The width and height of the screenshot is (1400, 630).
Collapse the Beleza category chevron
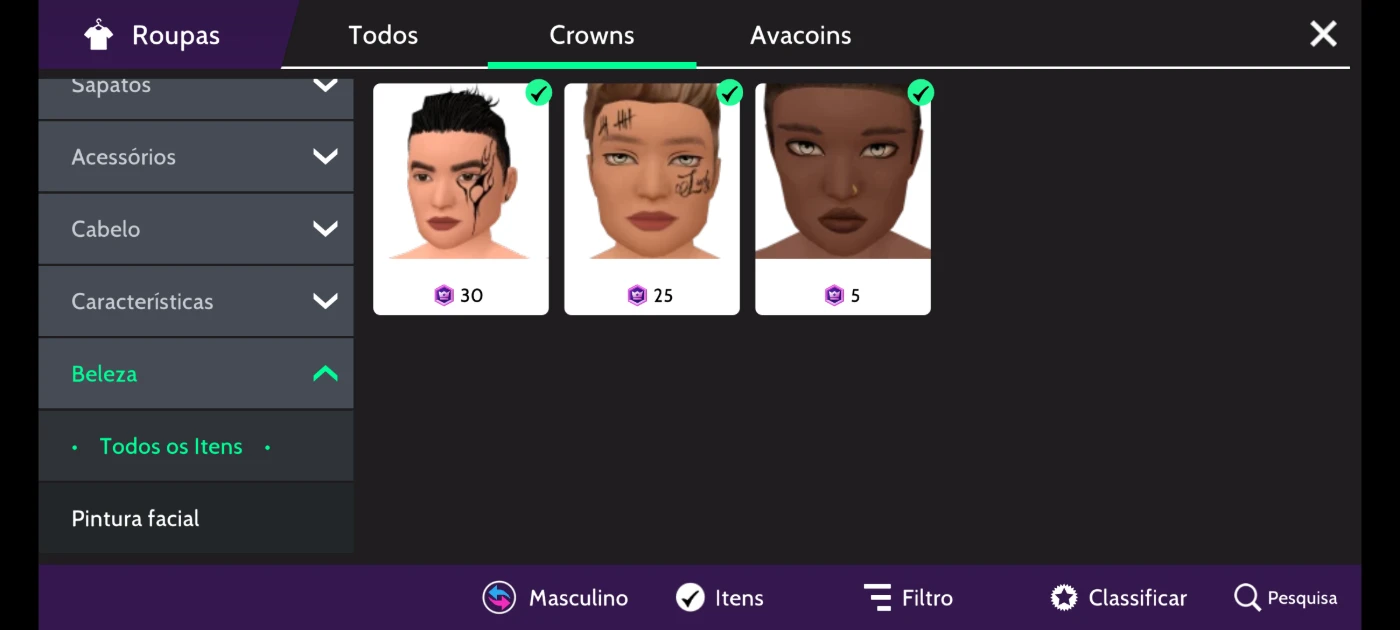pyautogui.click(x=325, y=374)
